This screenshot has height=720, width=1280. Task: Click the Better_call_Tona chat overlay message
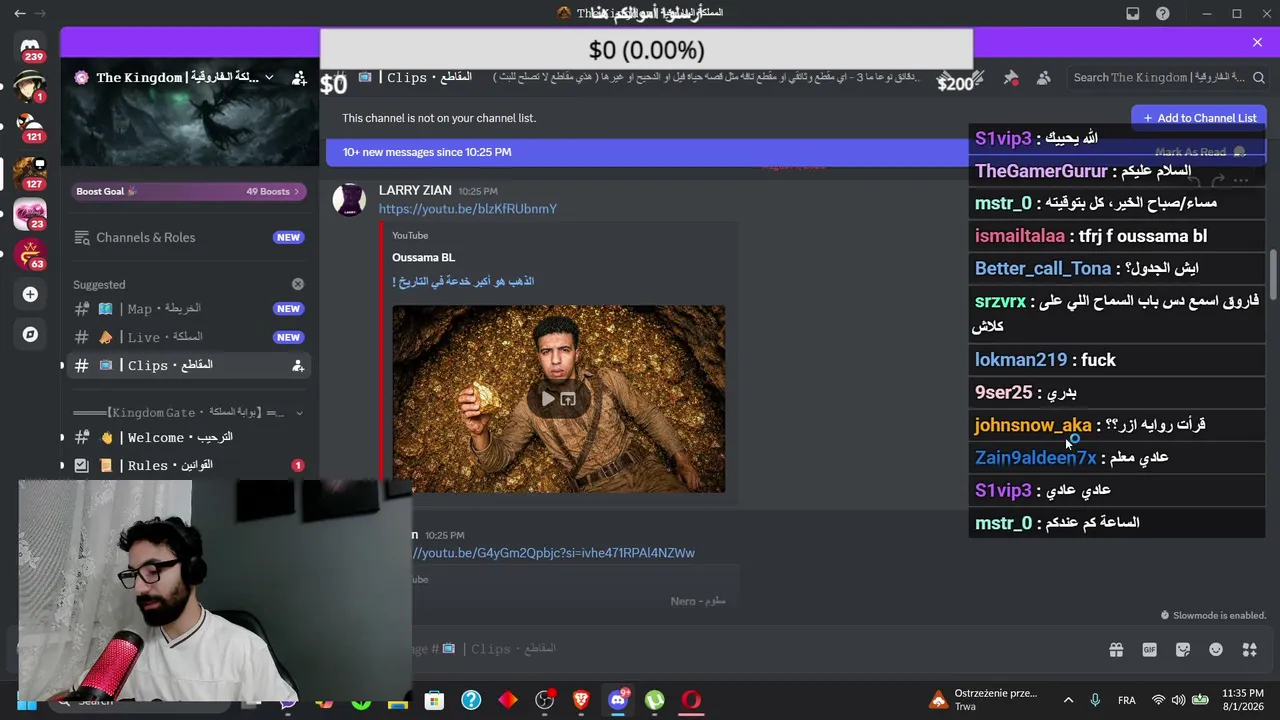1117,268
